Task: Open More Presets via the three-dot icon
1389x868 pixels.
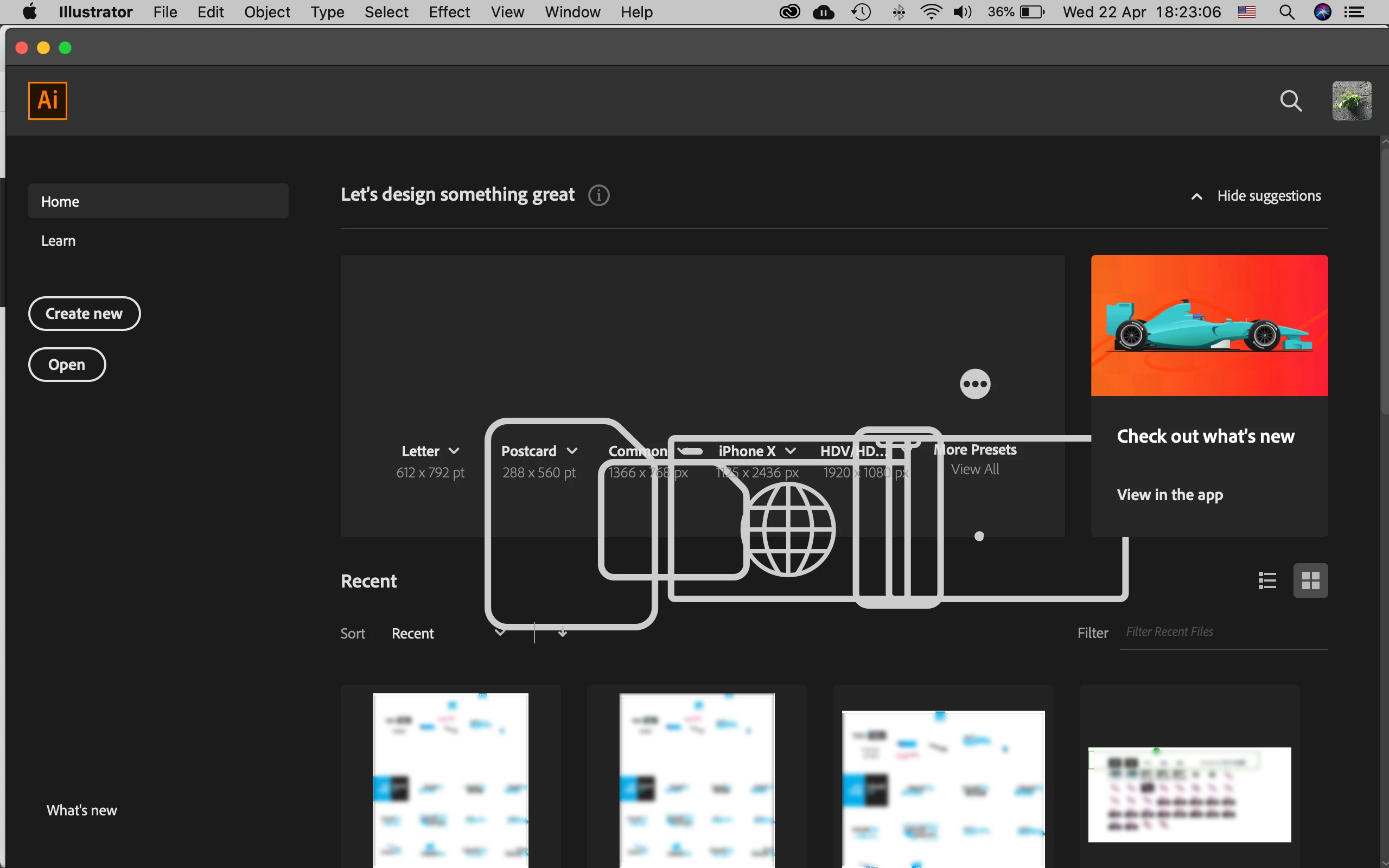Action: [974, 384]
